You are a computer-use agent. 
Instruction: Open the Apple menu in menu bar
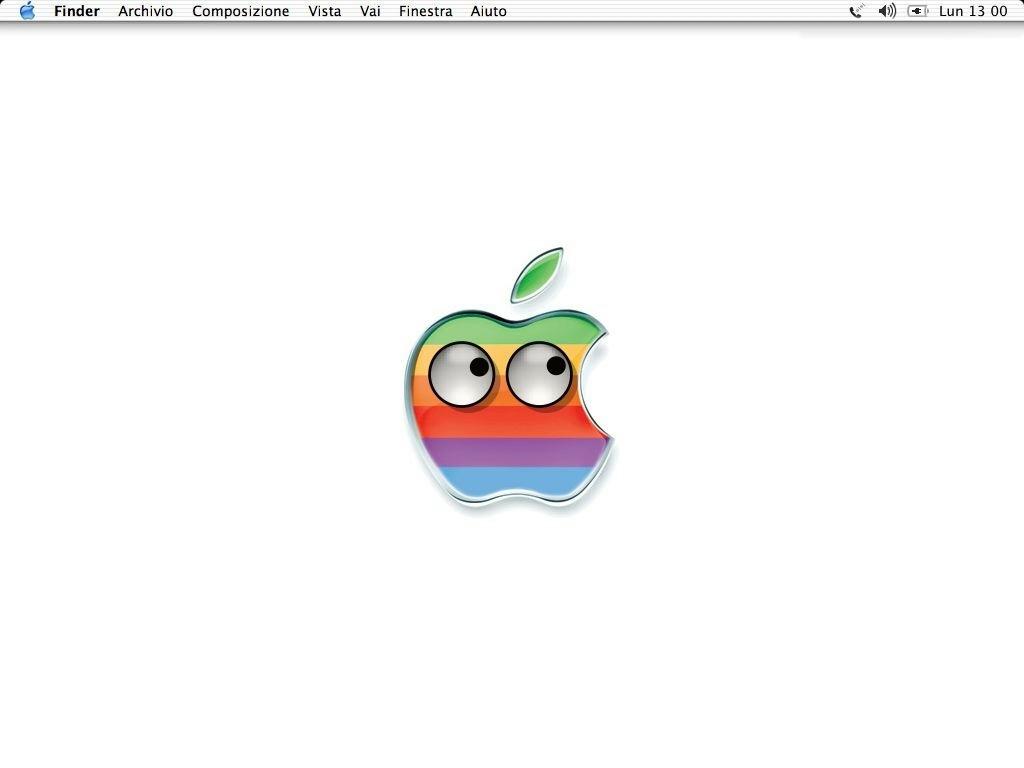pos(27,11)
